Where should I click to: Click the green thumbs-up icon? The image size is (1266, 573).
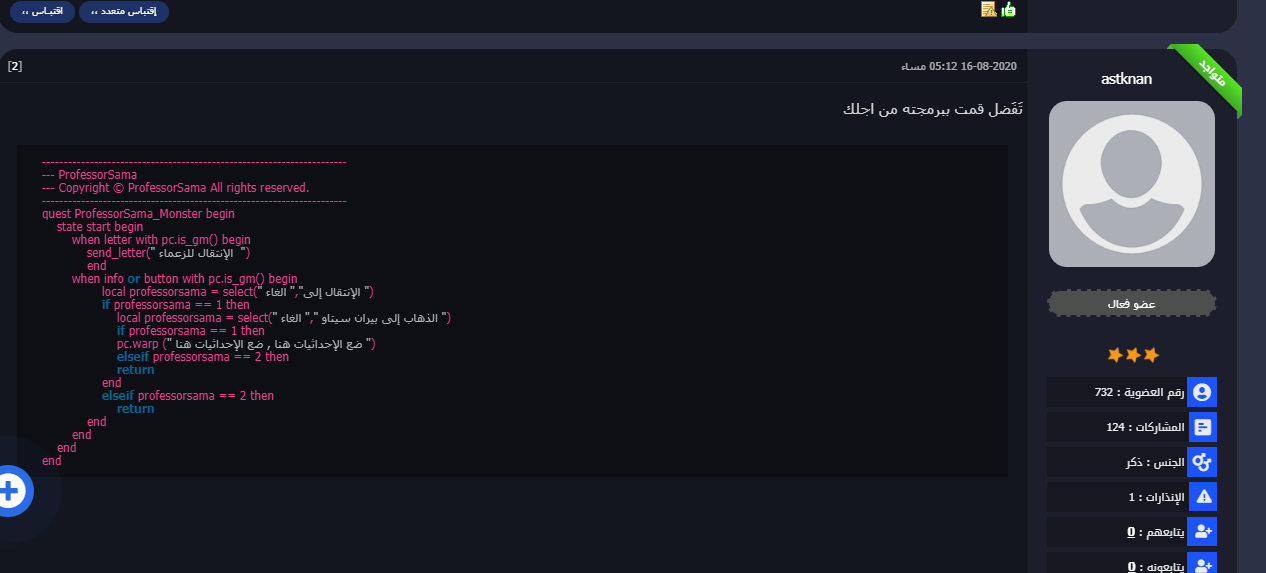point(1008,9)
